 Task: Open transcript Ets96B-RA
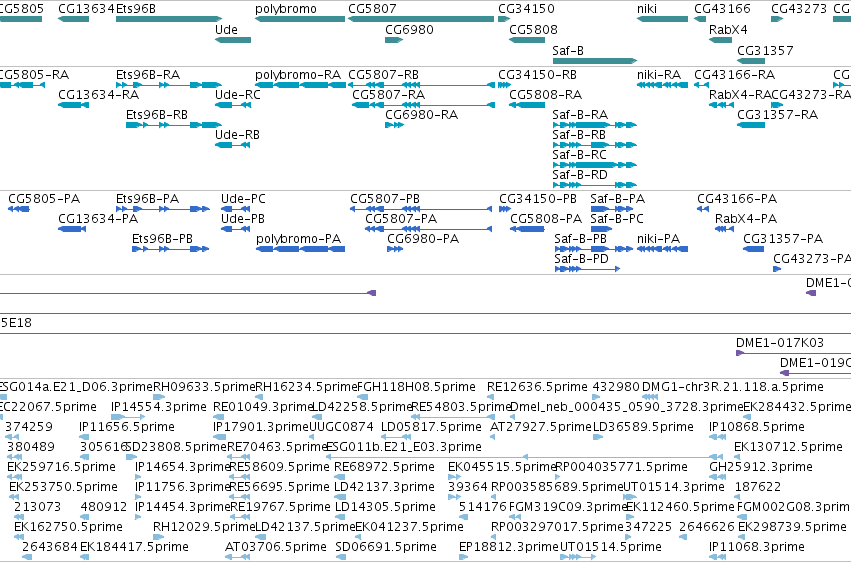pos(169,85)
